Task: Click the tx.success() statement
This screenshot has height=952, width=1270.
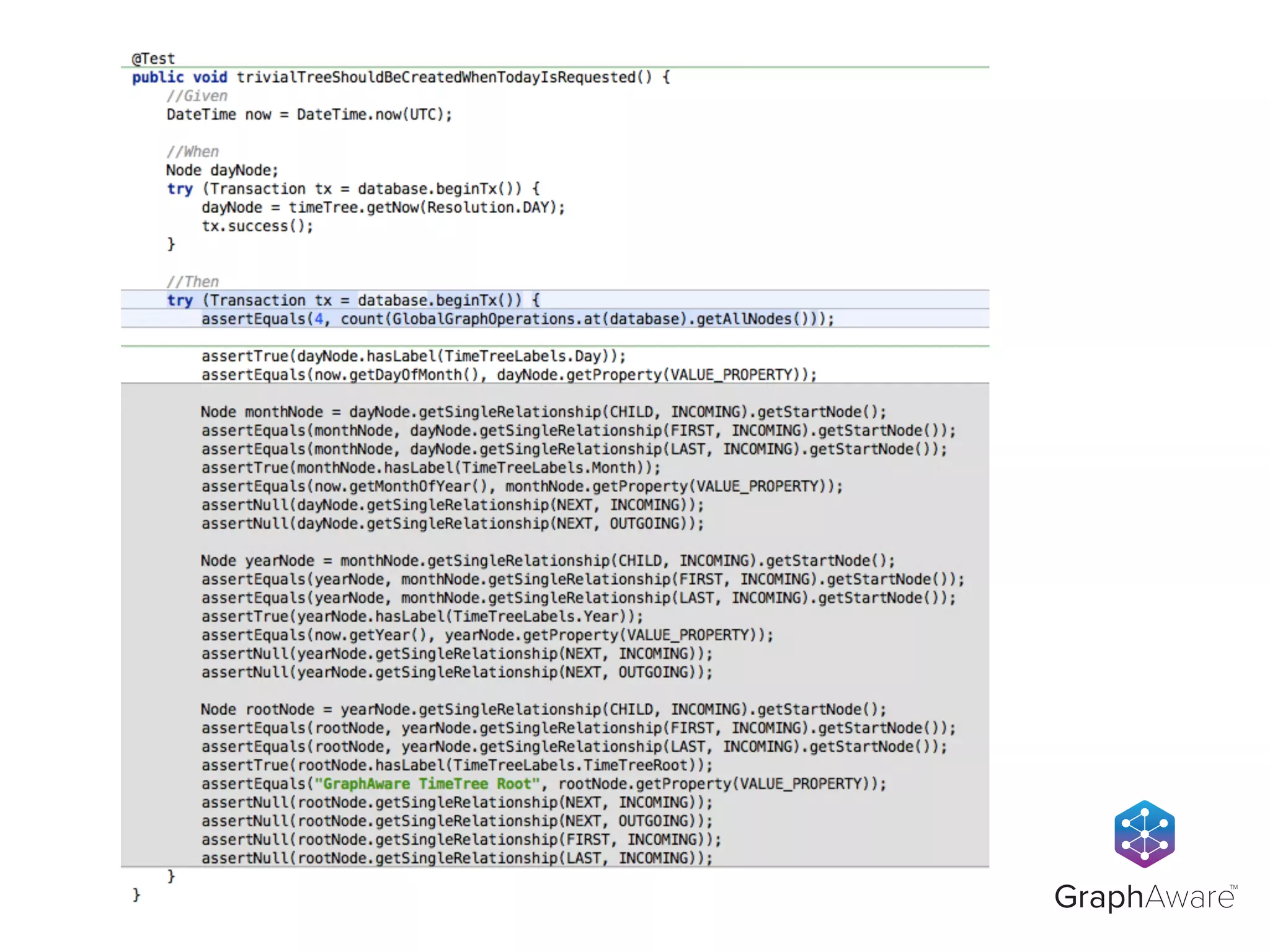Action: [257, 226]
